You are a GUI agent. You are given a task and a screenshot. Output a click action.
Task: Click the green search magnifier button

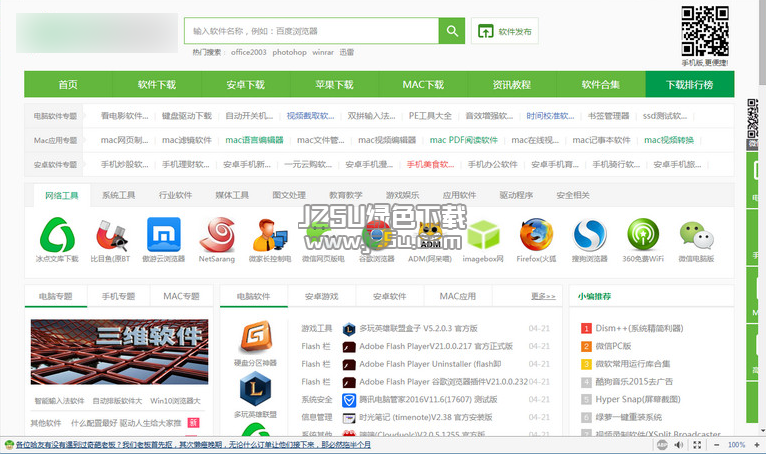pyautogui.click(x=451, y=31)
